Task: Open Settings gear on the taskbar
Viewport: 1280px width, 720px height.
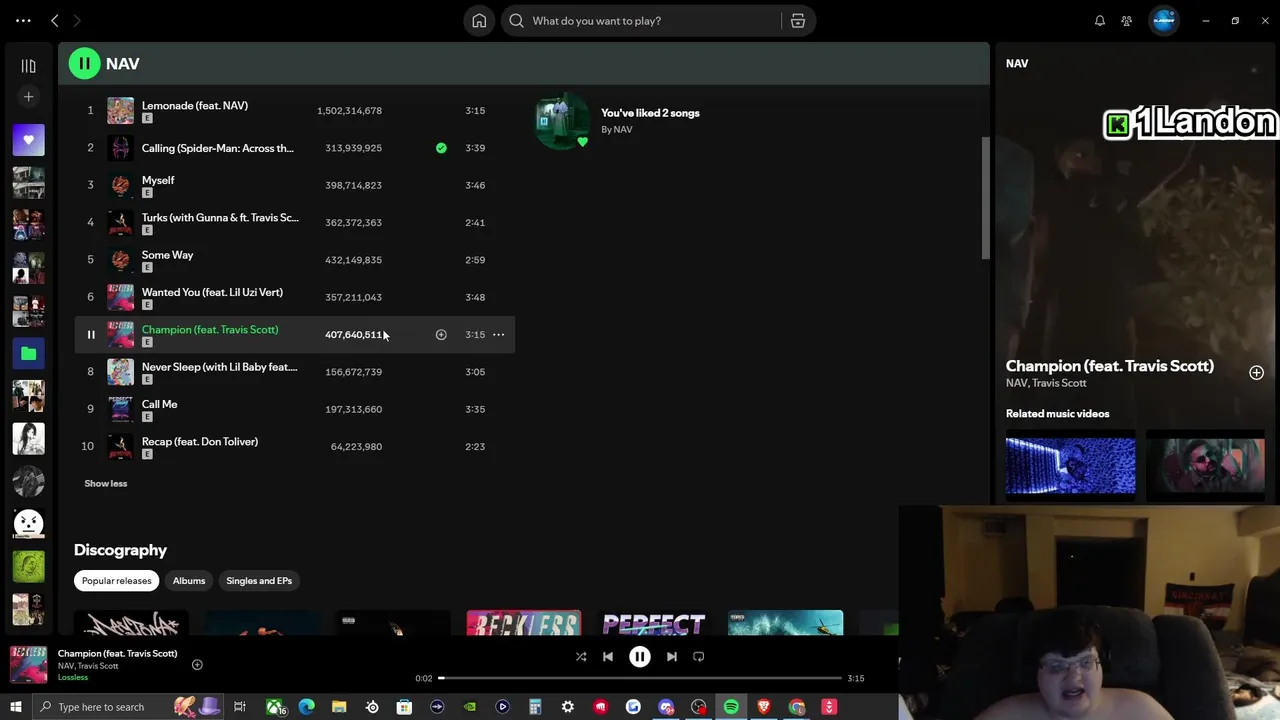Action: click(x=567, y=707)
